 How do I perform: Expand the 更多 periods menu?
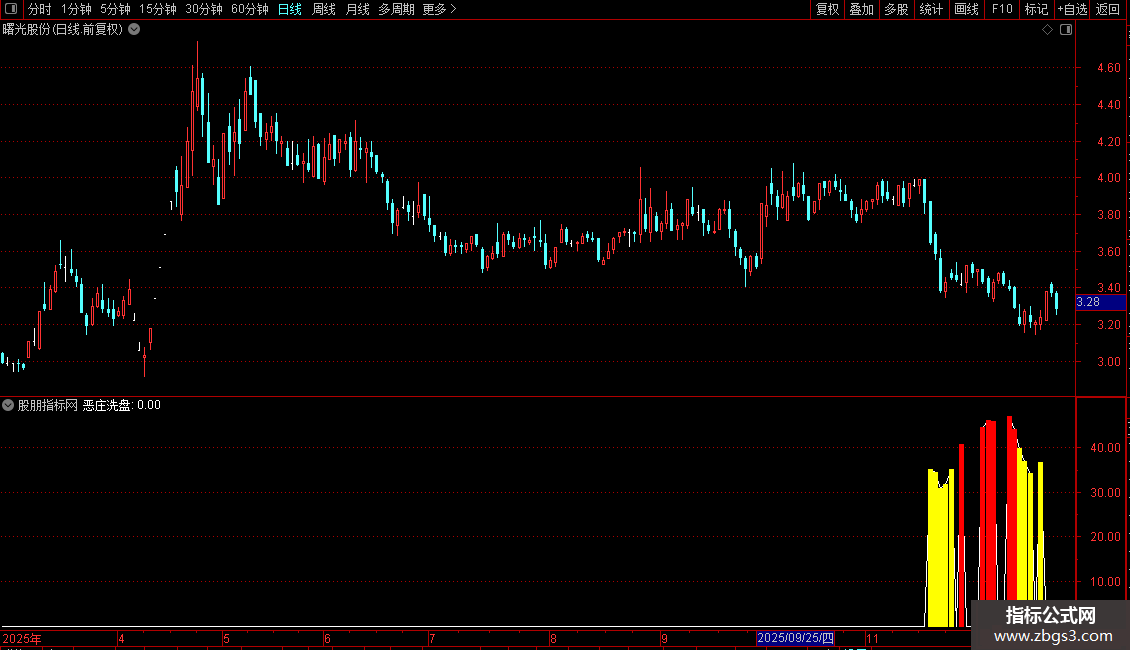440,9
